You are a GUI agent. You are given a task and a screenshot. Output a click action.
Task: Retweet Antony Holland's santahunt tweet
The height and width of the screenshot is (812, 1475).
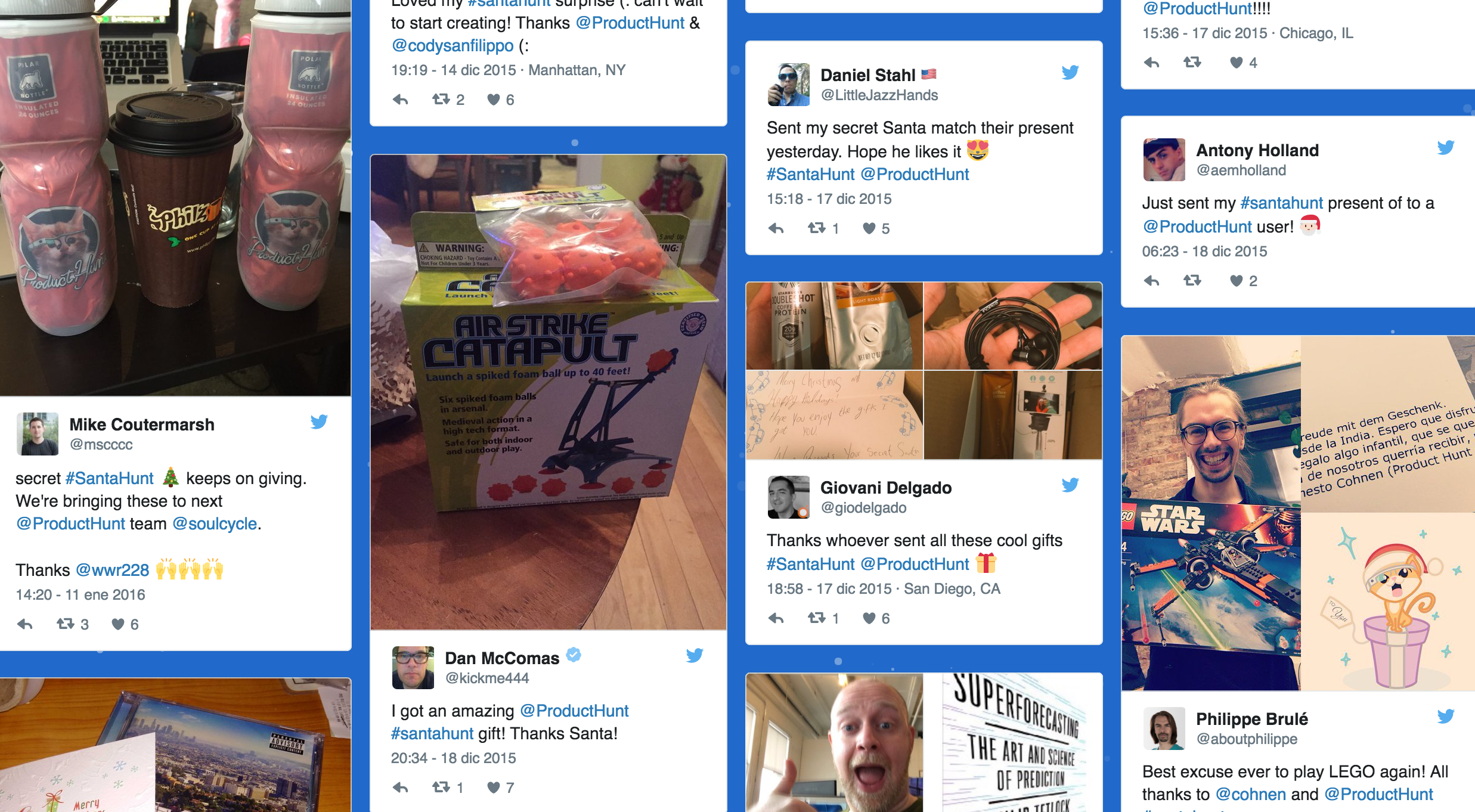click(x=1192, y=280)
